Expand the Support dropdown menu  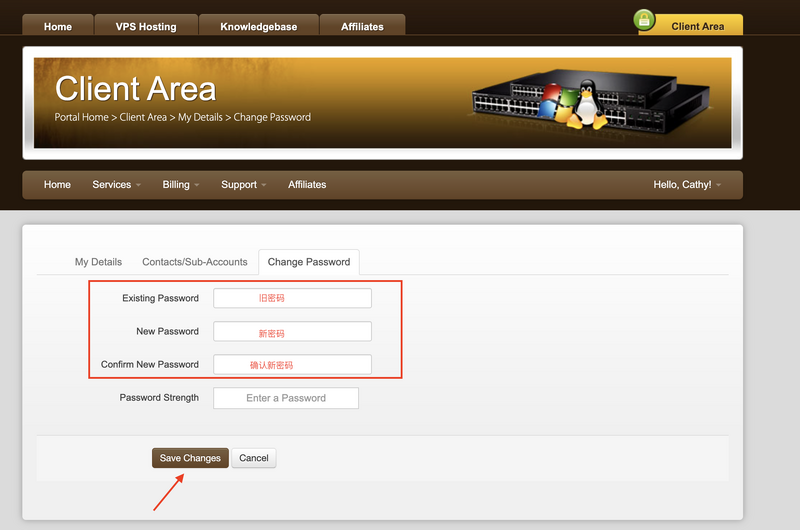(243, 185)
